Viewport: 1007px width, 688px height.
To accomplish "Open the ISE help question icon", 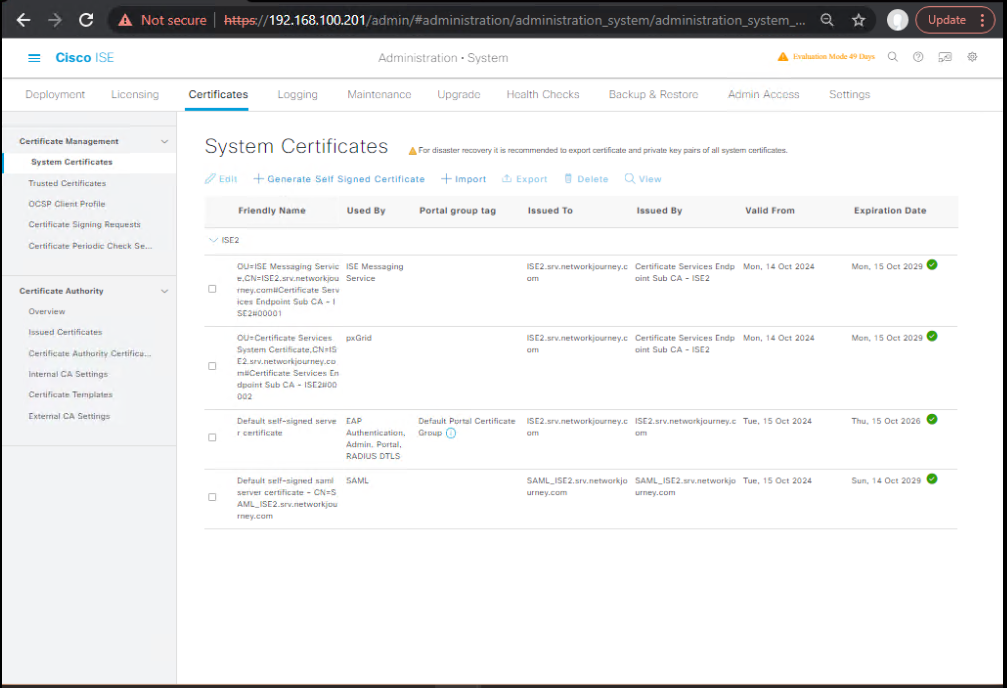I will click(918, 57).
